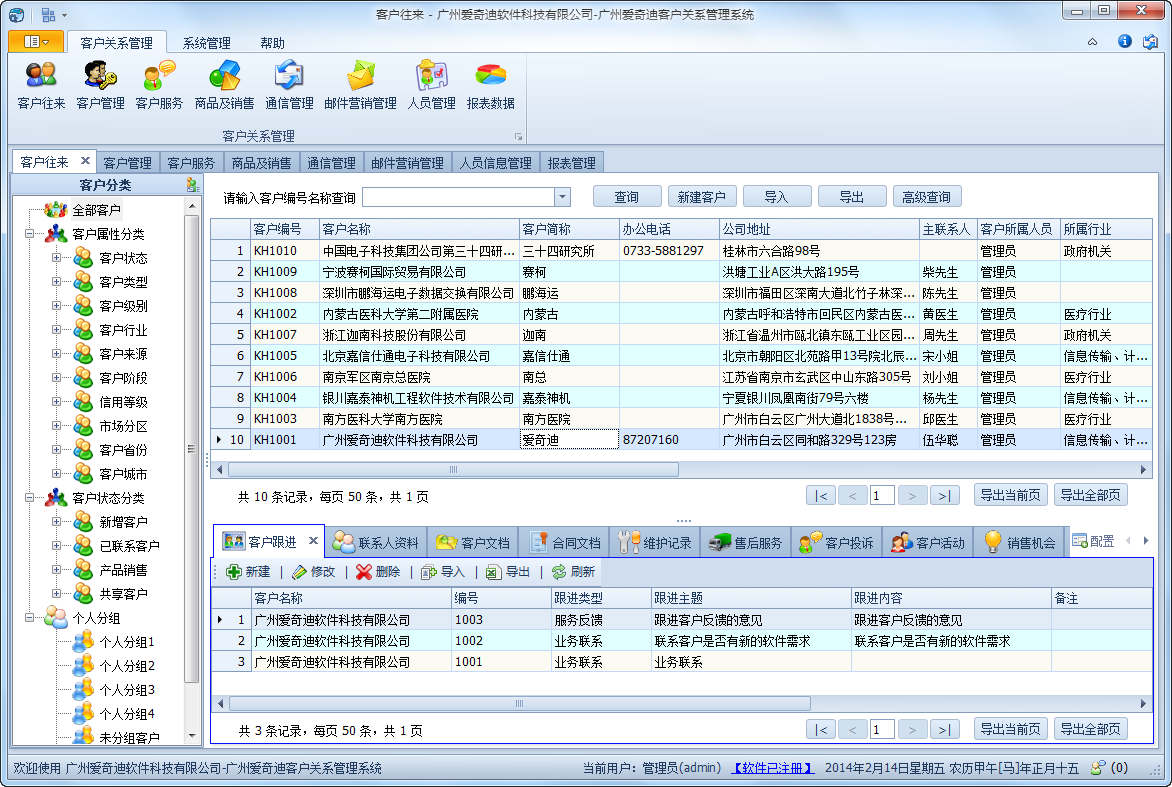Screen dimensions: 1172x787
Task: Expand the 客户状态 tree node
Action: coord(57,257)
